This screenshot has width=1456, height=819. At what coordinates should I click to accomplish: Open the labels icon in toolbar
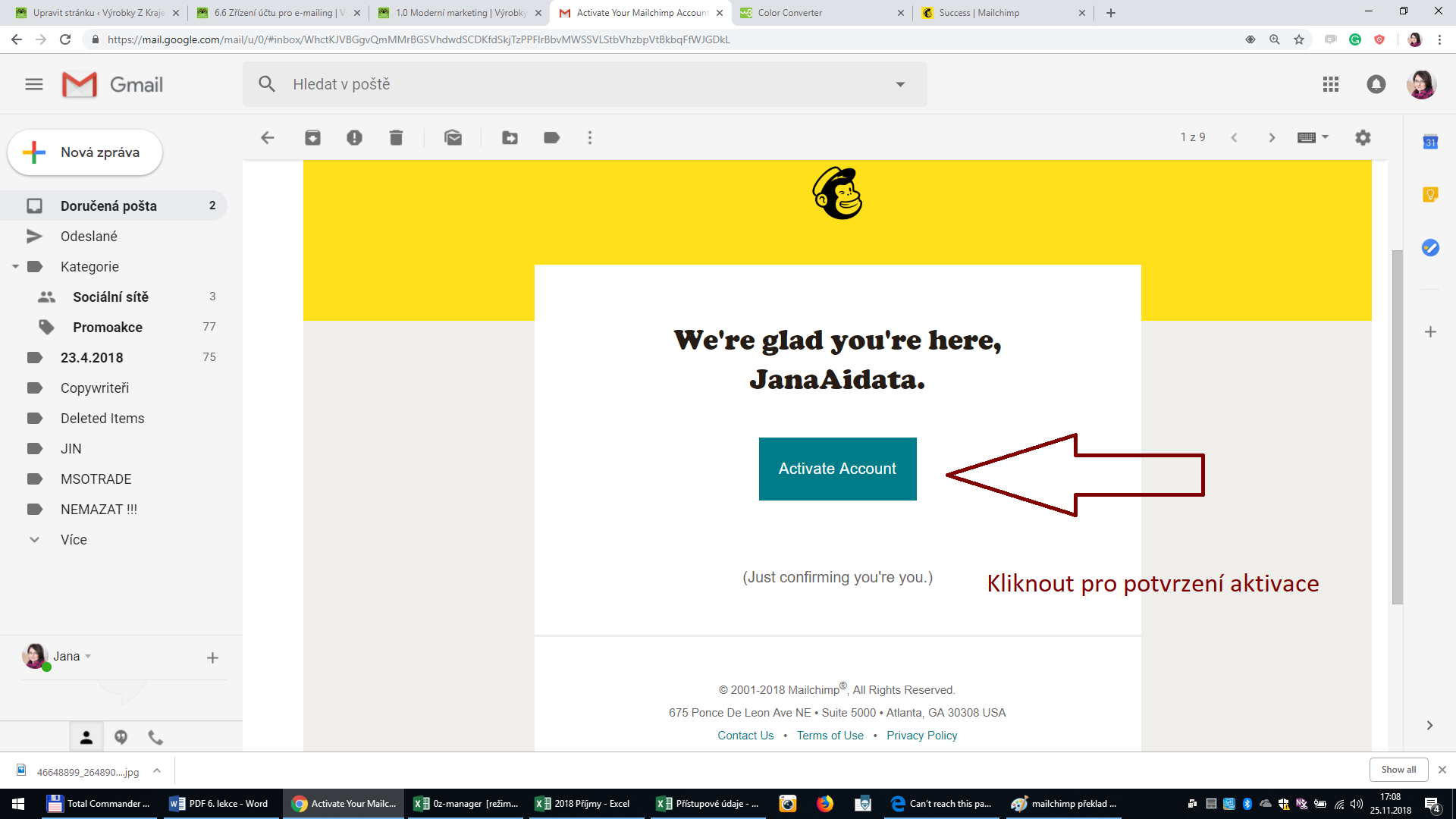click(552, 137)
